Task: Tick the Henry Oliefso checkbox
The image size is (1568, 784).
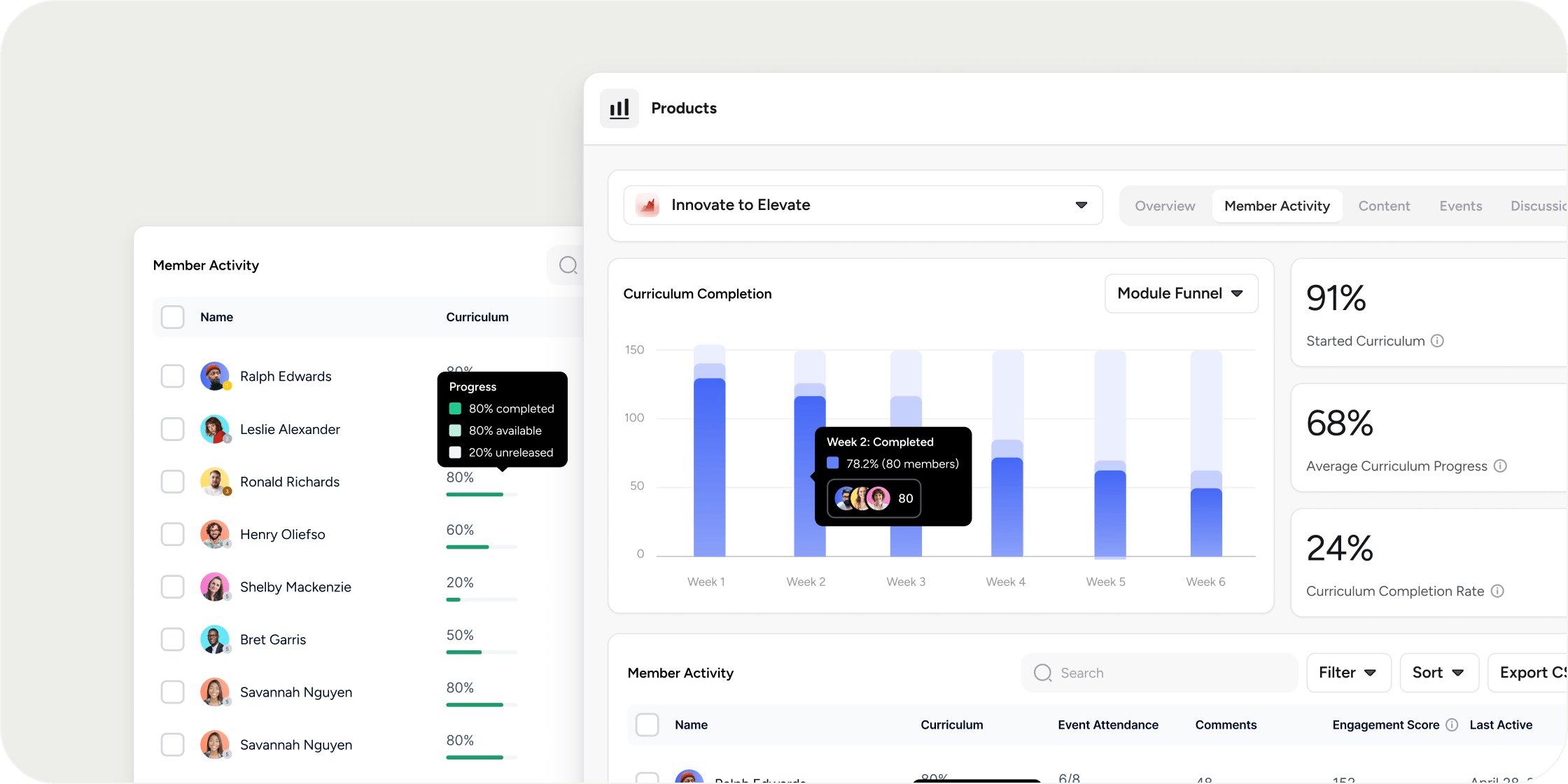Action: (x=172, y=534)
